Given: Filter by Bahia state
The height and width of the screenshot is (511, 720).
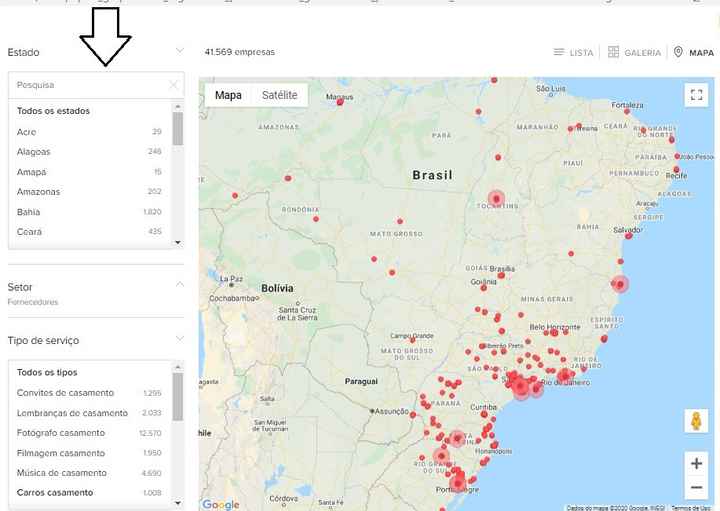Looking at the screenshot, I should (x=89, y=212).
